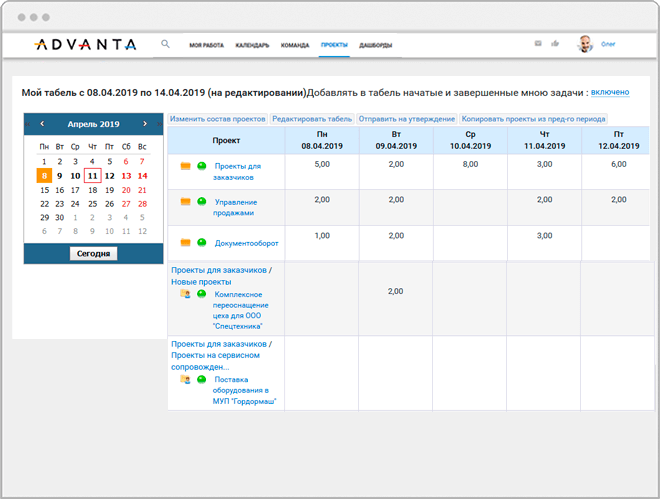Click green status ball of Управление продажами

point(202,202)
